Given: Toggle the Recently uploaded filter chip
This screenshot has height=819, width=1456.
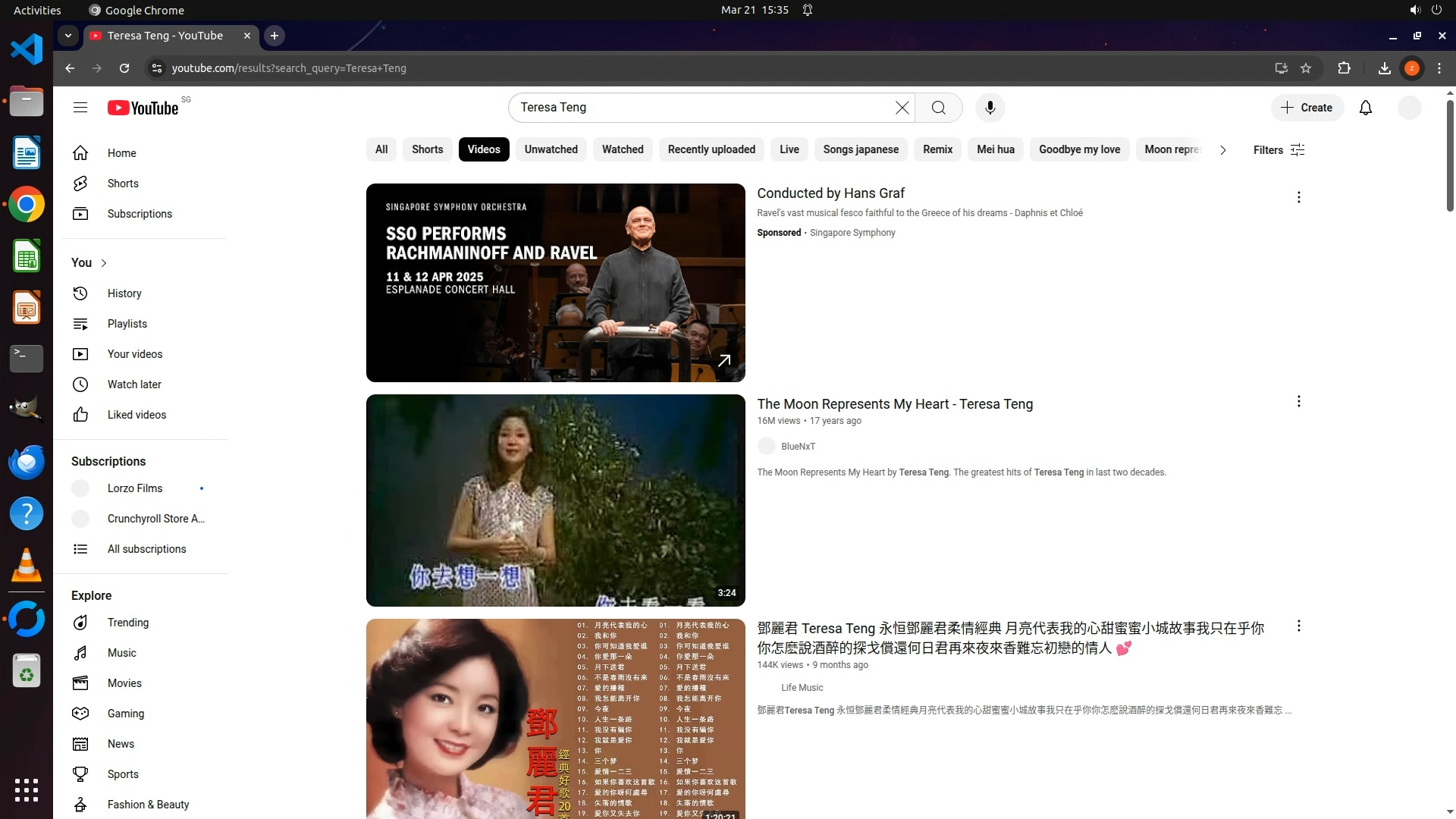Looking at the screenshot, I should [x=711, y=149].
